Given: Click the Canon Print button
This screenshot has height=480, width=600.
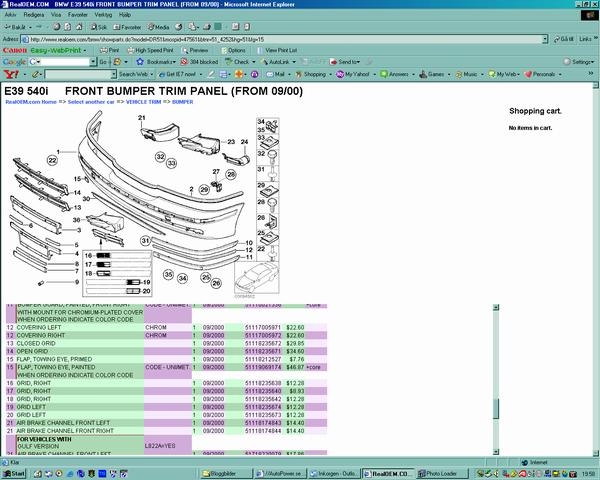Looking at the screenshot, I should (x=111, y=49).
